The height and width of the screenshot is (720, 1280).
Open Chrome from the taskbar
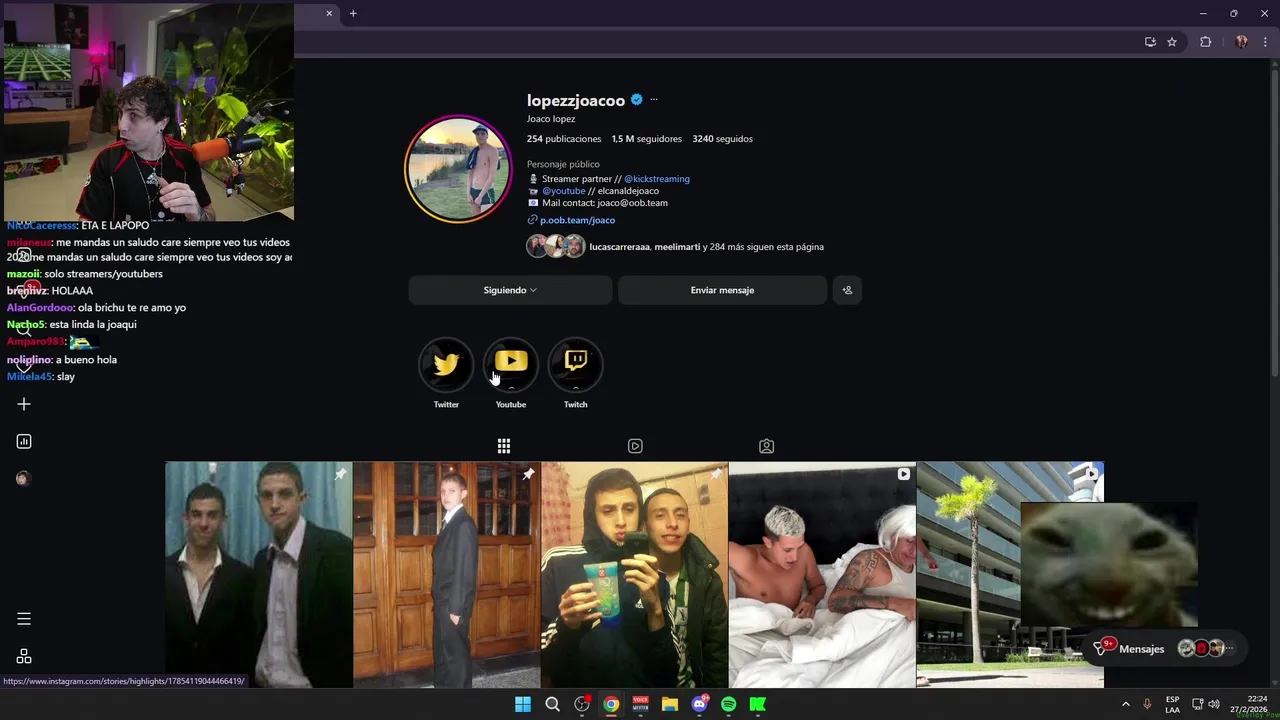(x=611, y=704)
